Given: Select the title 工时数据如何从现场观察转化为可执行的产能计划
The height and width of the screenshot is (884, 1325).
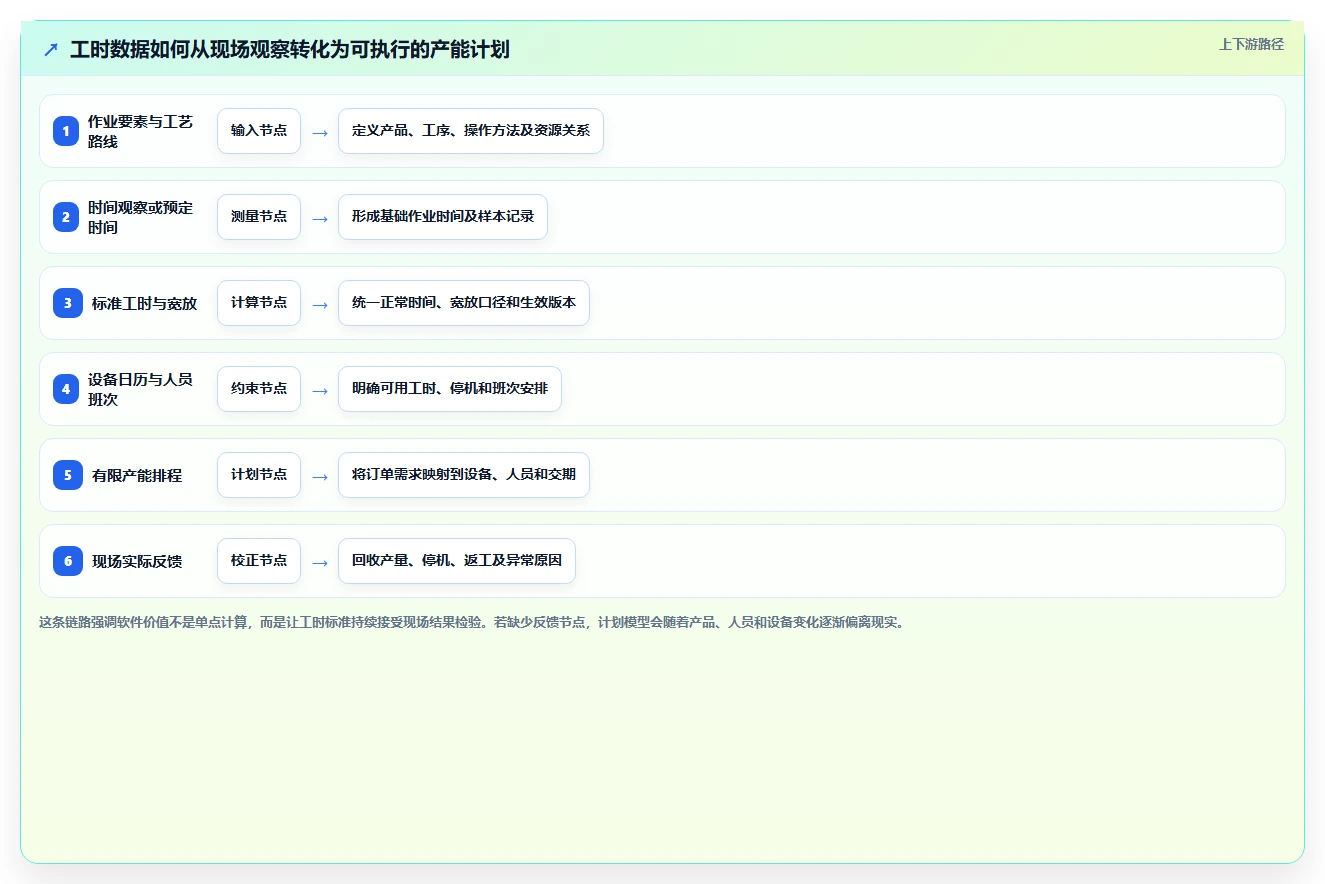Looking at the screenshot, I should point(290,50).
